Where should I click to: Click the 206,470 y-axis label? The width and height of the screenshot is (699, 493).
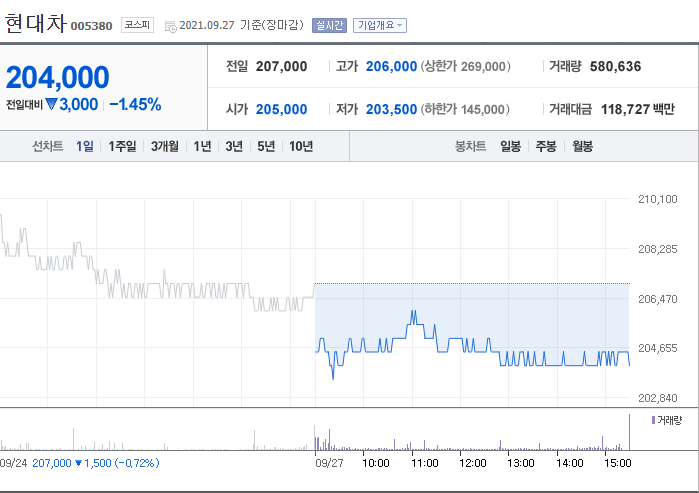[658, 299]
